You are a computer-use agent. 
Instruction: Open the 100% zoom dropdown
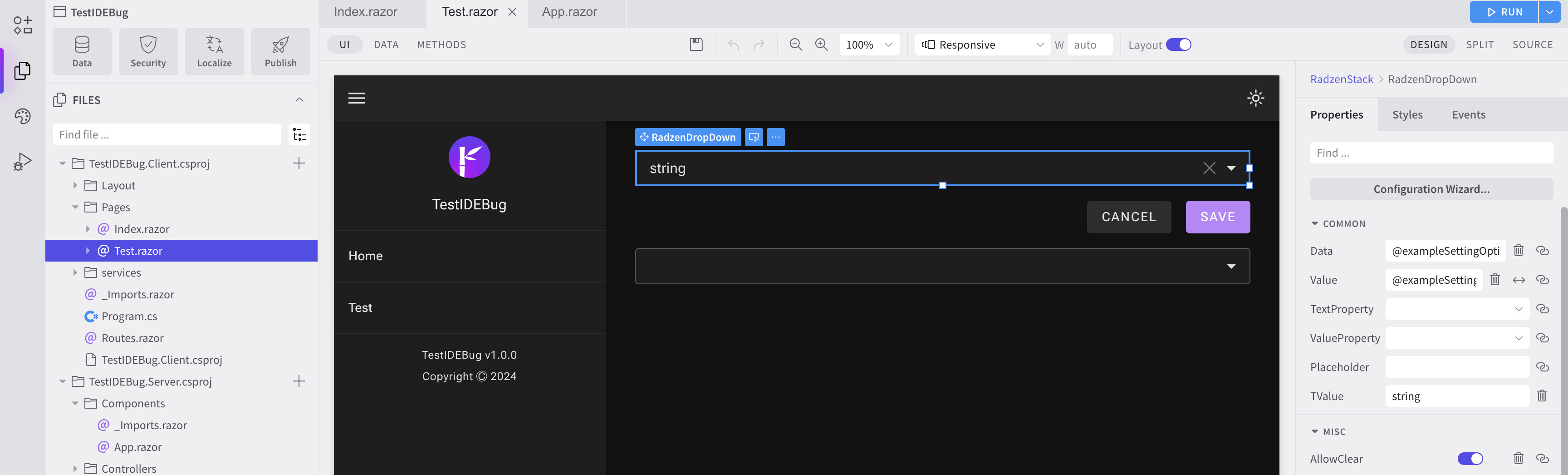point(869,45)
